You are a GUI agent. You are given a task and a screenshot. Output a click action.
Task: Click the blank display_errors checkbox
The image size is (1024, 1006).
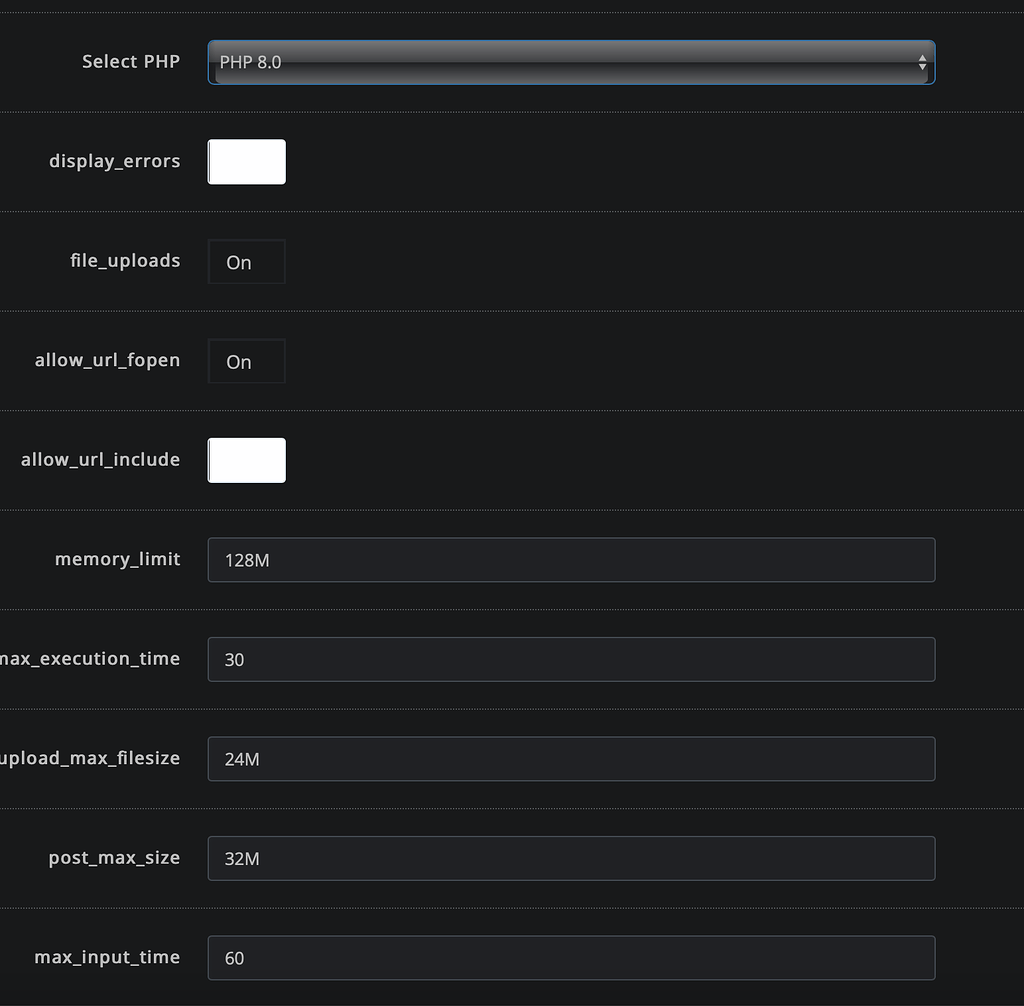pyautogui.click(x=246, y=161)
